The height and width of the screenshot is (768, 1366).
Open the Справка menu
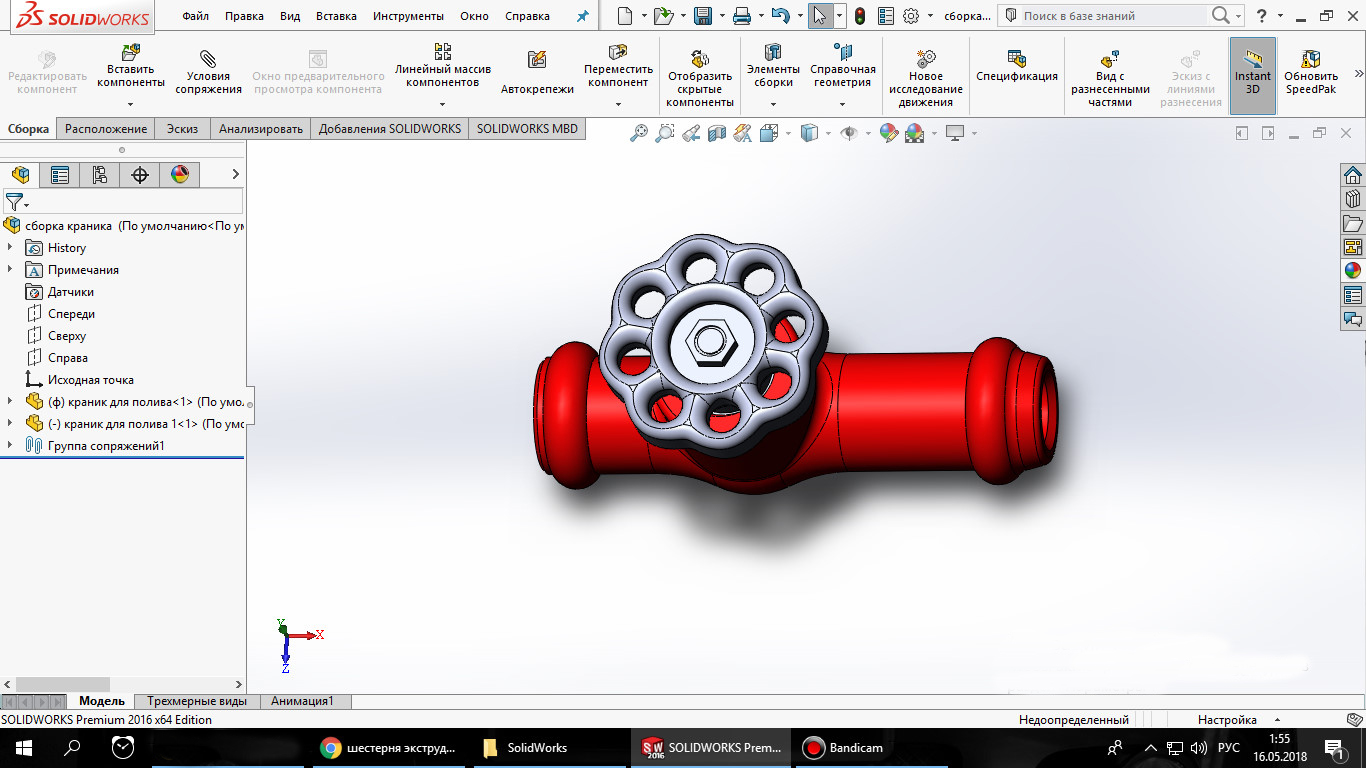(527, 17)
